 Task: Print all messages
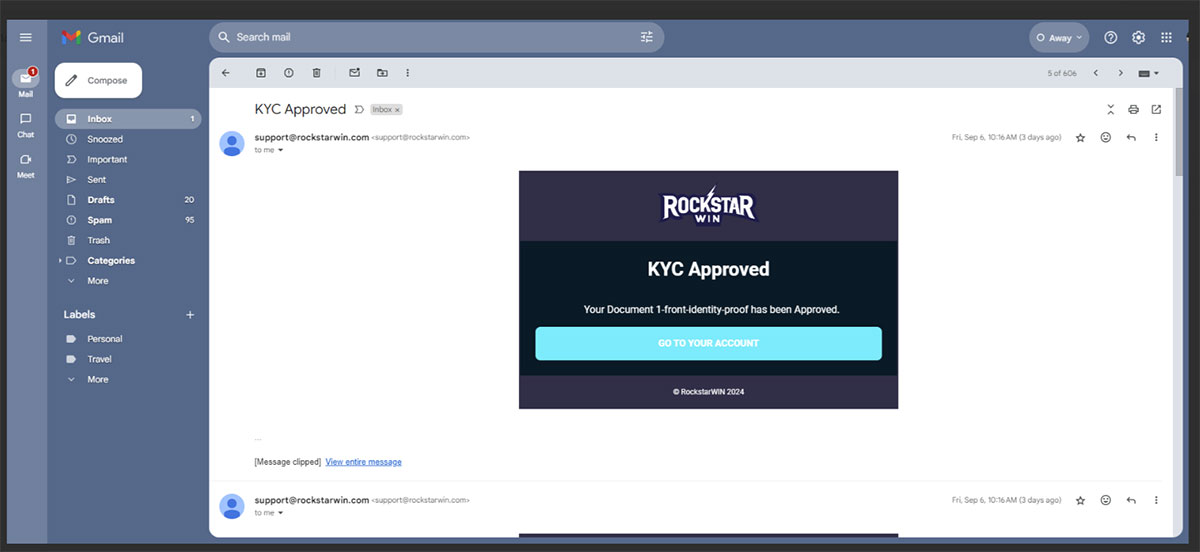coord(1133,109)
